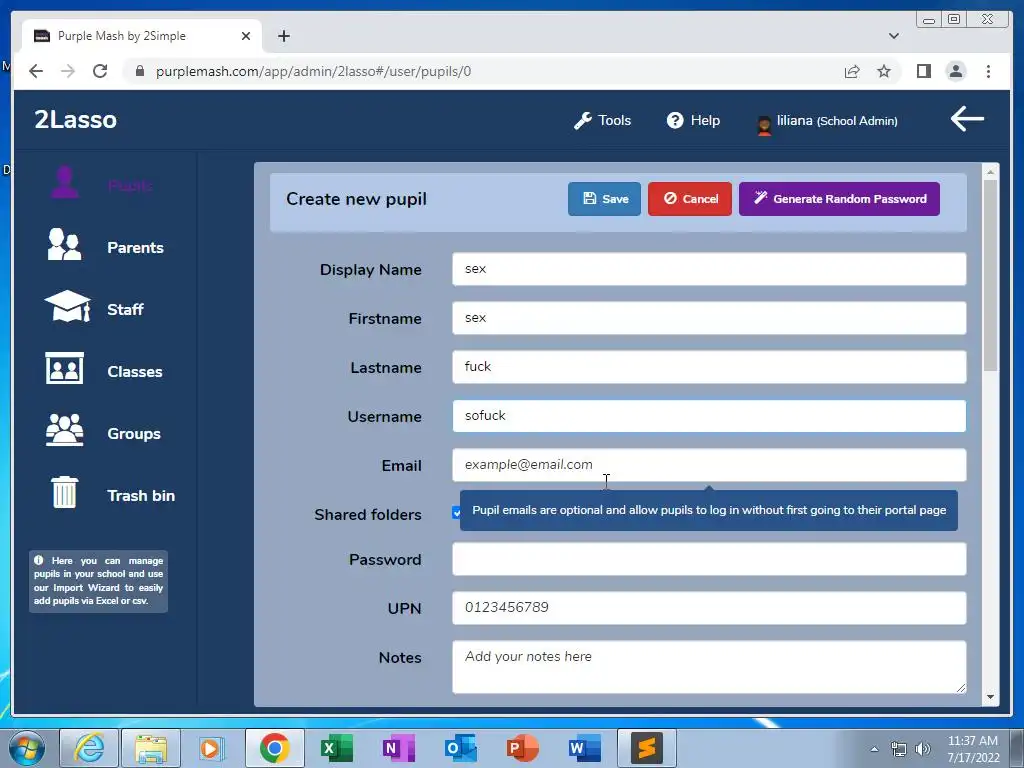
Task: Open the Parents section
Action: tap(104, 246)
